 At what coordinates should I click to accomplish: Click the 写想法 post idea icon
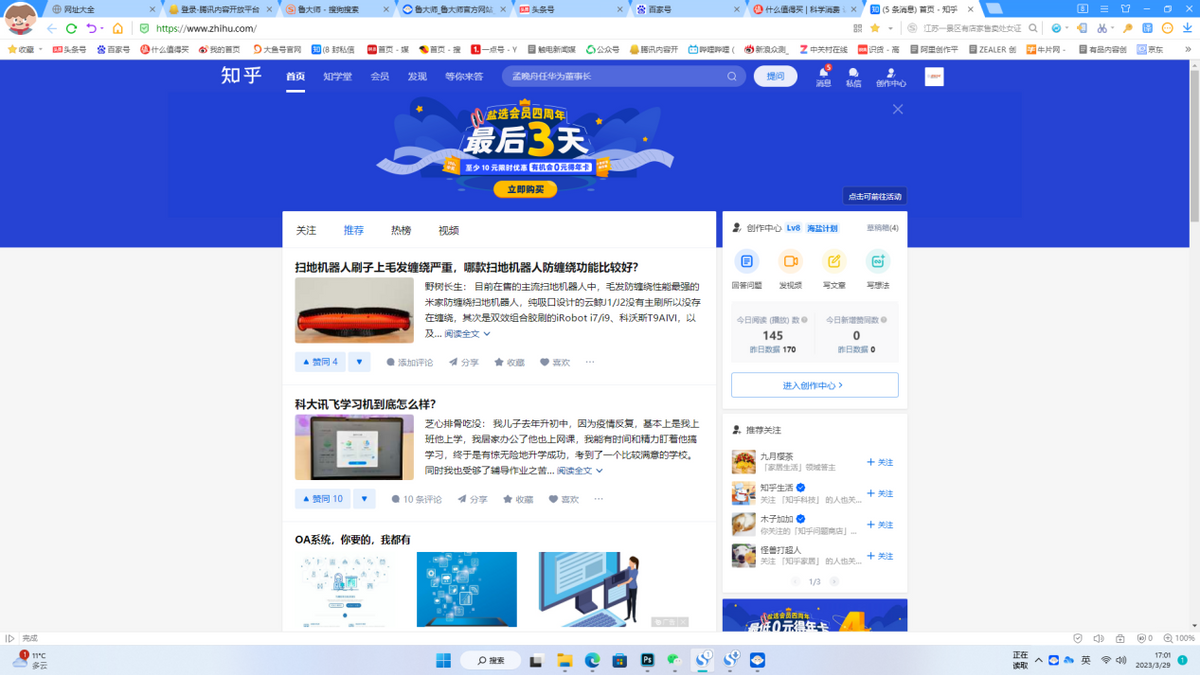tap(878, 262)
